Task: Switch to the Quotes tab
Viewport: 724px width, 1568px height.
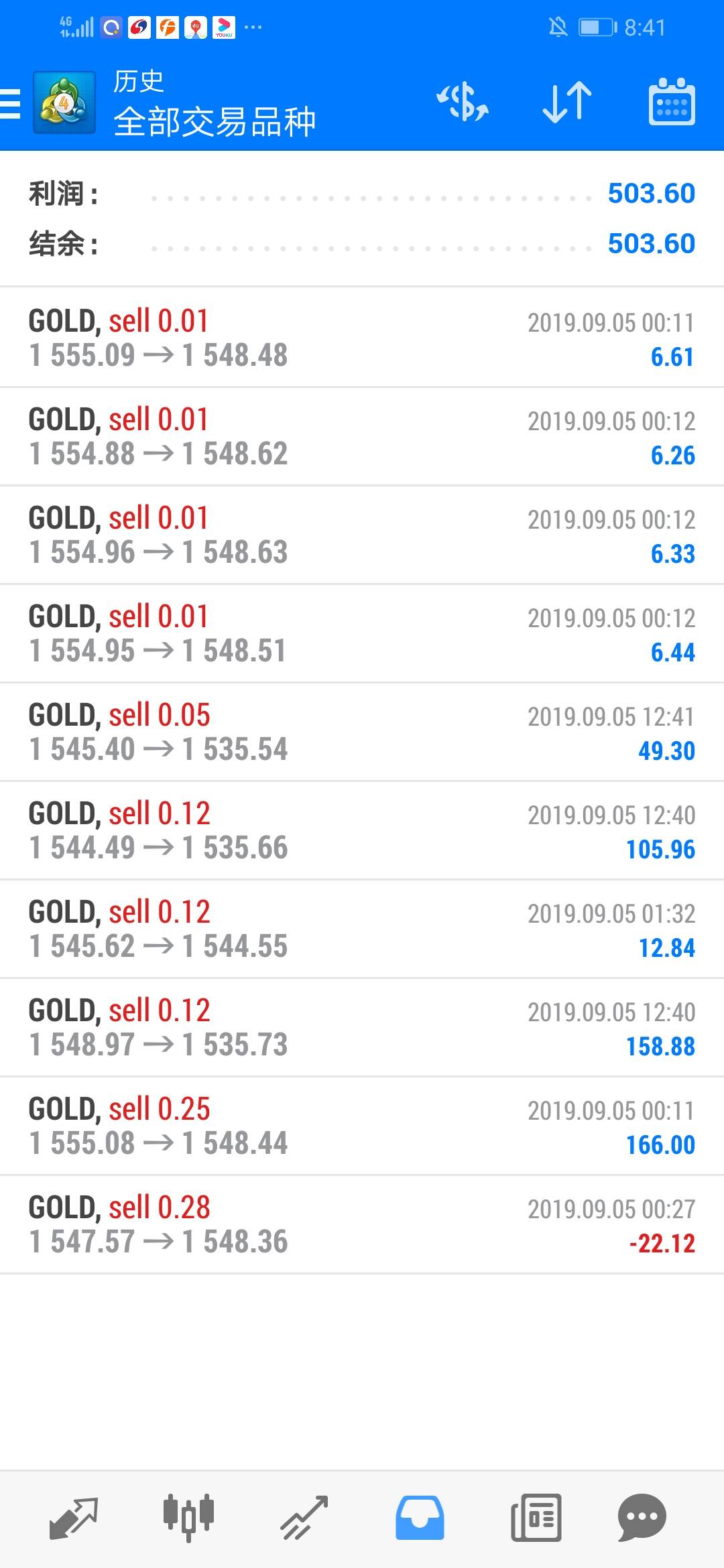Action: [74, 1518]
